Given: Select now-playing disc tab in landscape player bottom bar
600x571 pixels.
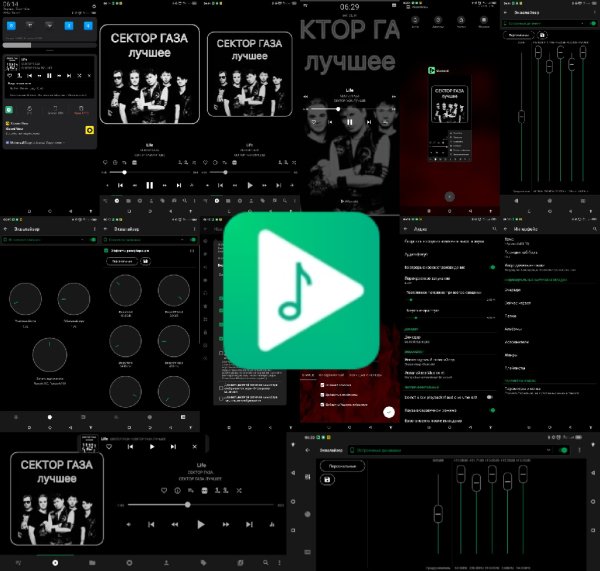Looking at the screenshot, I should [55, 563].
